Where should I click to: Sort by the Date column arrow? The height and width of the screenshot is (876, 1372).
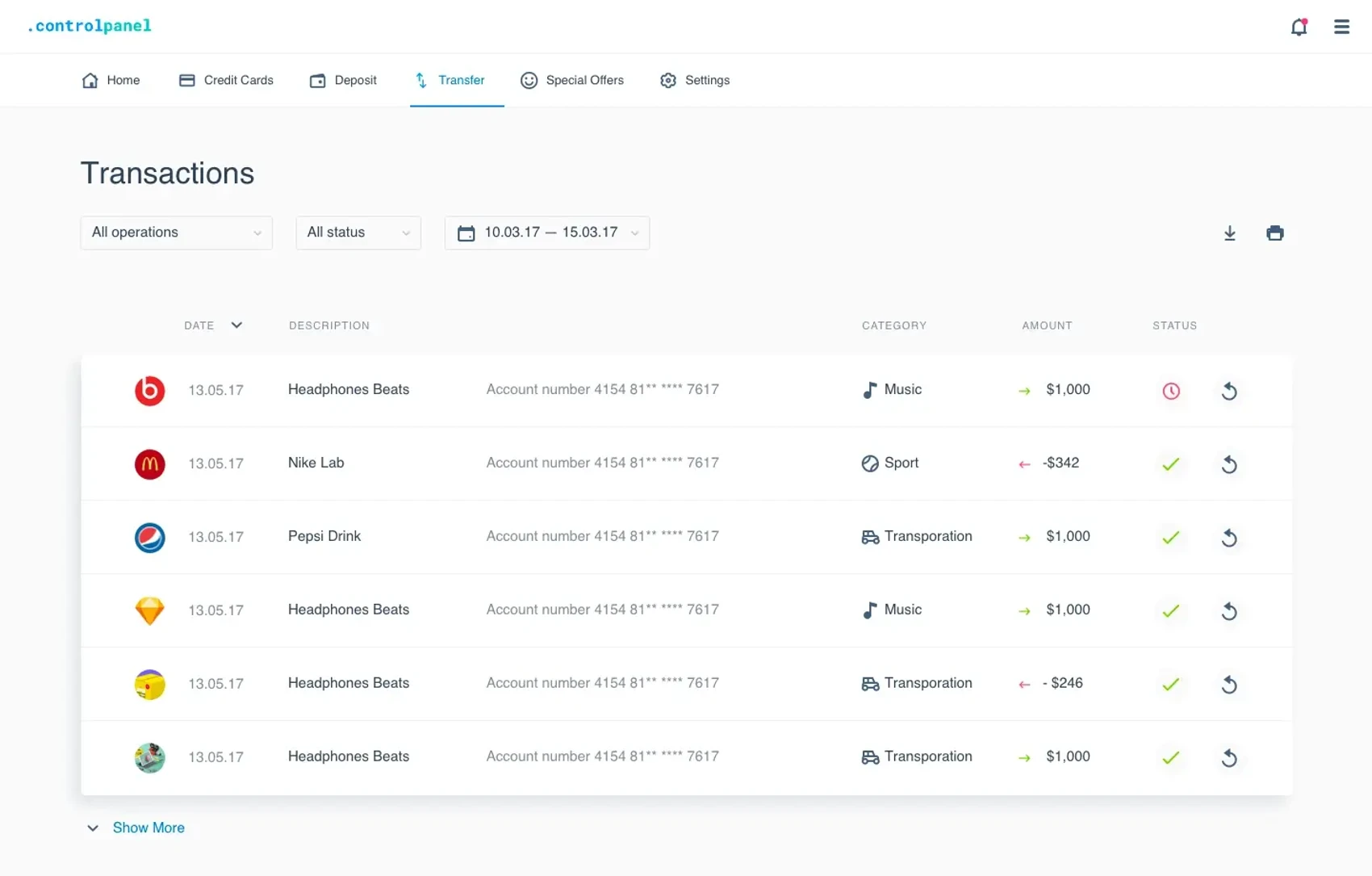[236, 325]
